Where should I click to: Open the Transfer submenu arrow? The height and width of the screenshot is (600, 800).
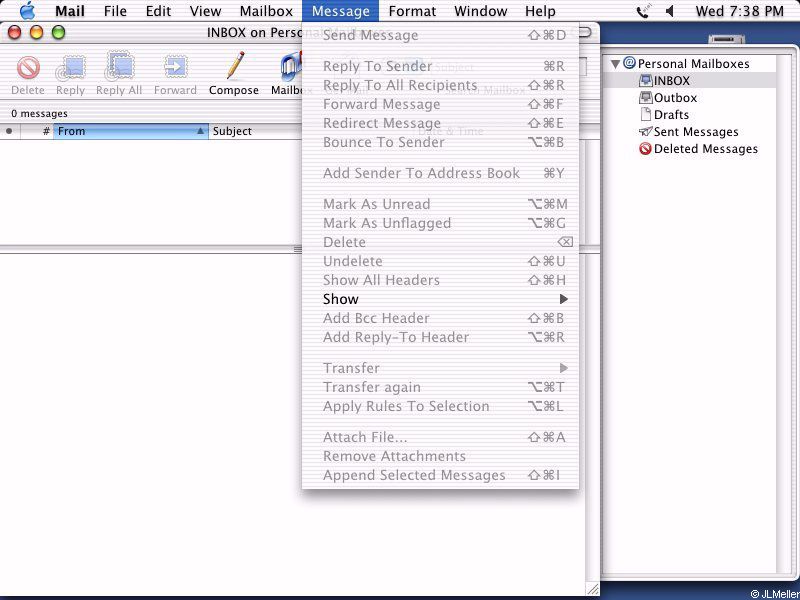564,368
